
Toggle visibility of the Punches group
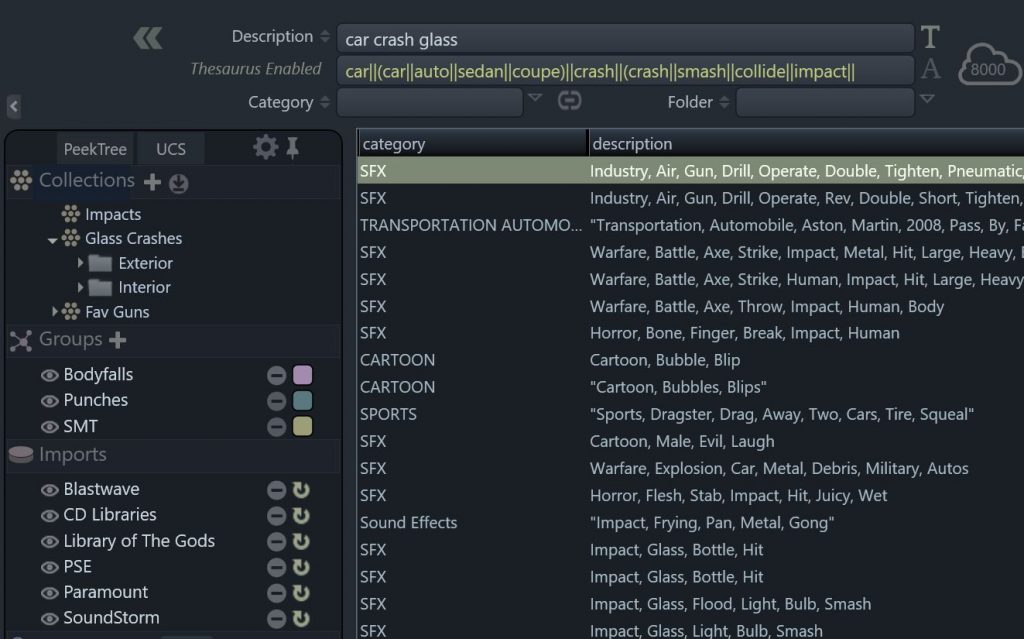(x=50, y=400)
